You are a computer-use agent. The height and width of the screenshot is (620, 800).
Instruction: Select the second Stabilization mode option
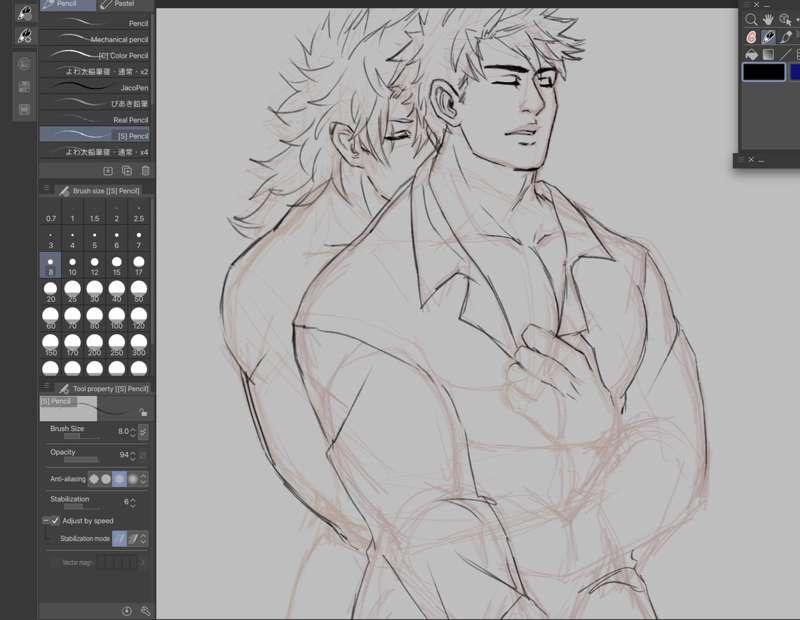coord(133,538)
